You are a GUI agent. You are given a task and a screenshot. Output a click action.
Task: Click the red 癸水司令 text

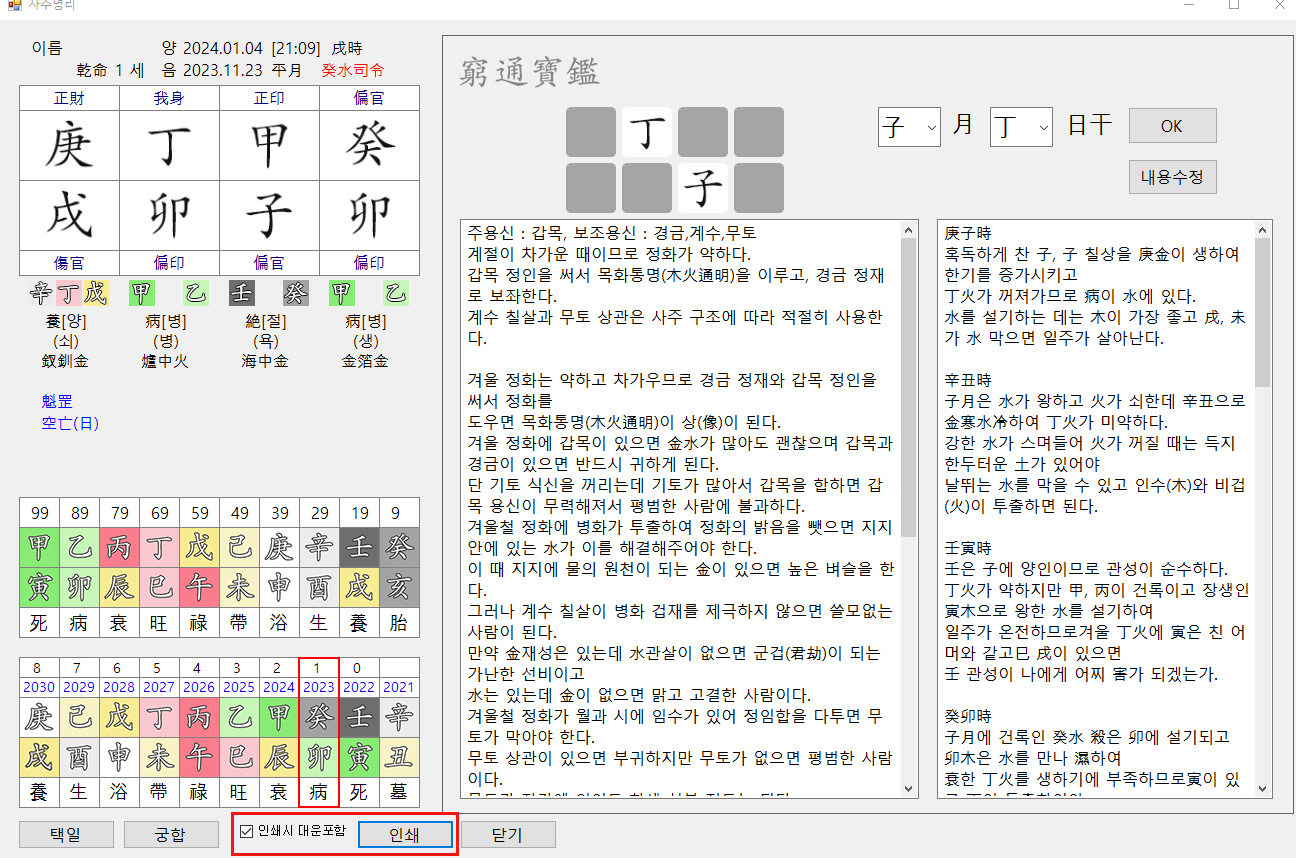(x=352, y=70)
